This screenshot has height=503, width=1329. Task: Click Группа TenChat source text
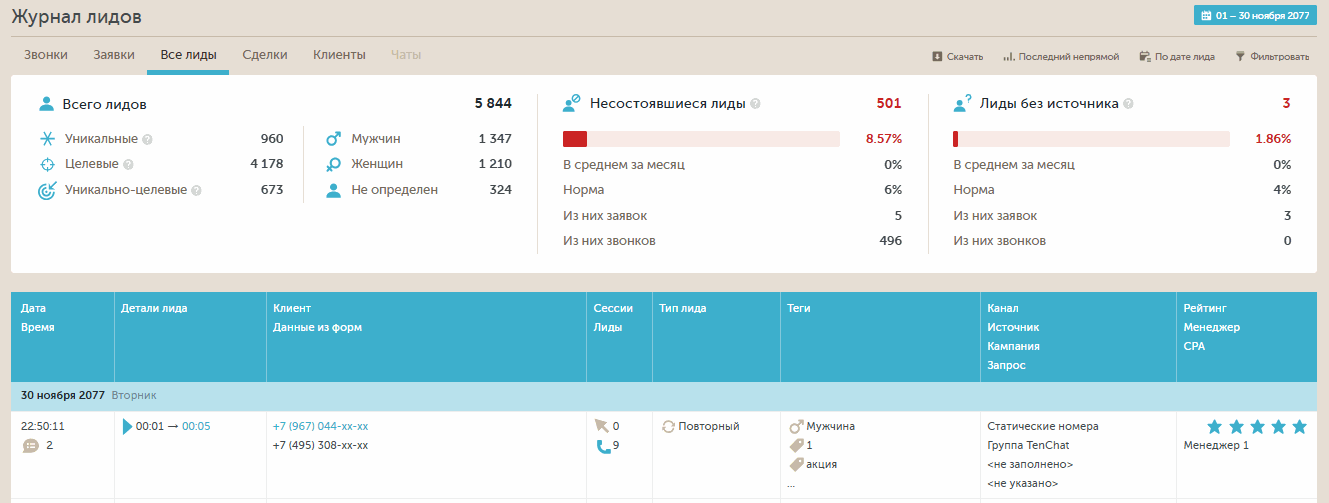[x=1030, y=445]
